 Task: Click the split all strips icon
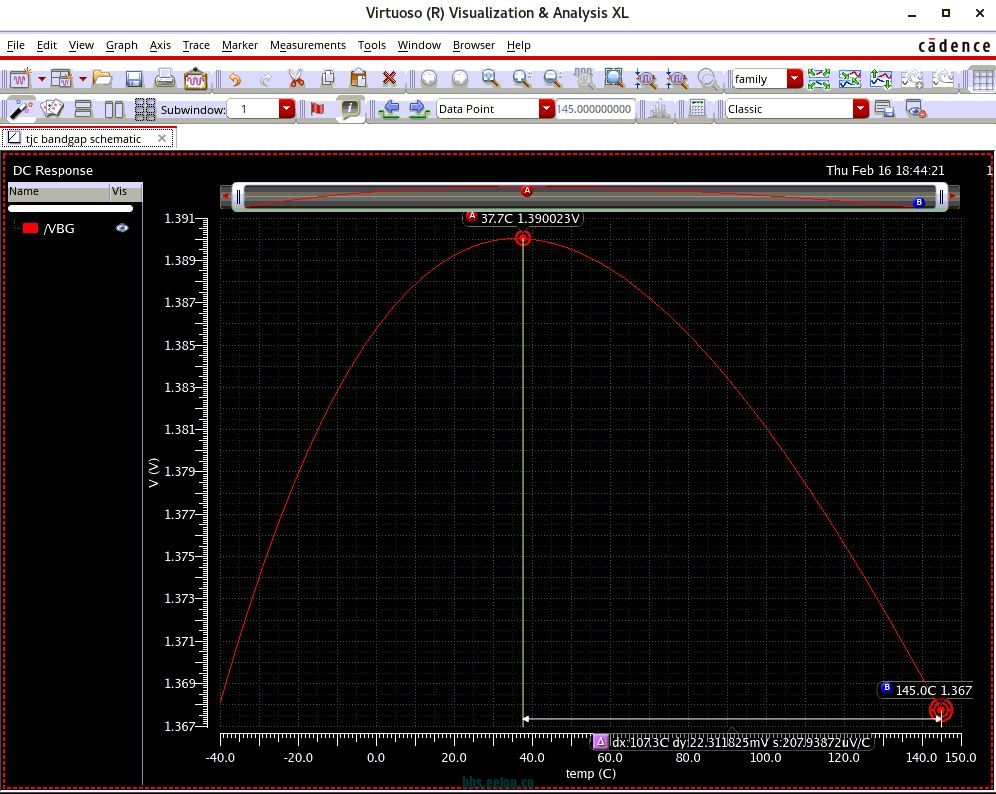click(x=819, y=79)
